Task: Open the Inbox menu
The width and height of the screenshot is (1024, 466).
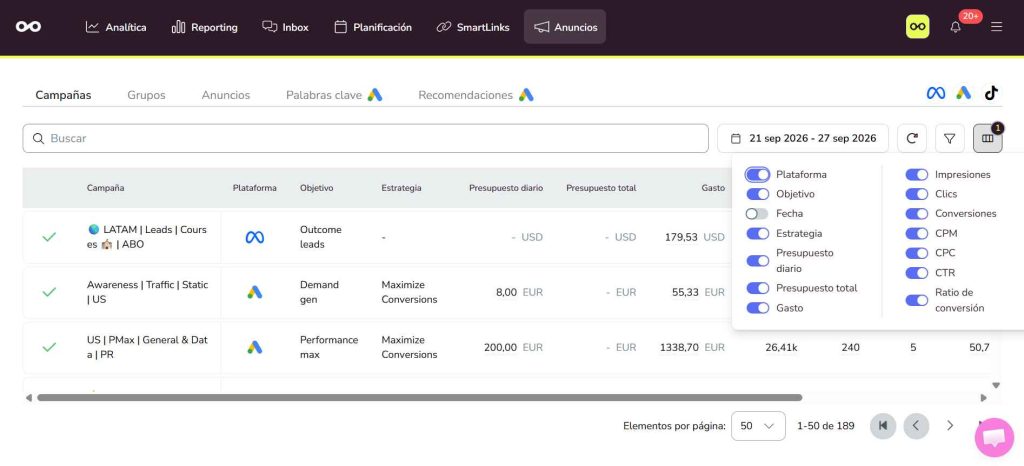Action: [285, 27]
